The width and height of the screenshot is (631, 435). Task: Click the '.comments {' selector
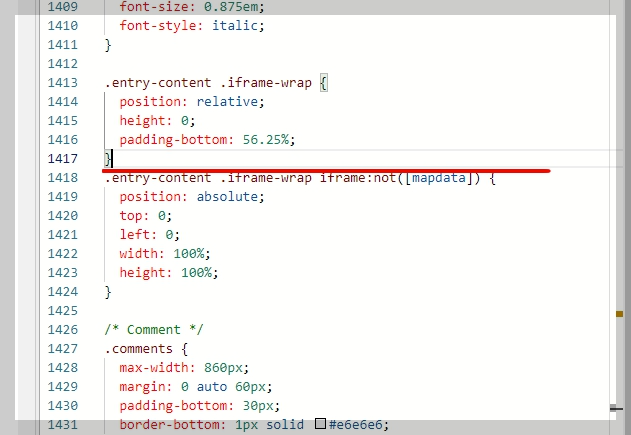[x=146, y=349]
